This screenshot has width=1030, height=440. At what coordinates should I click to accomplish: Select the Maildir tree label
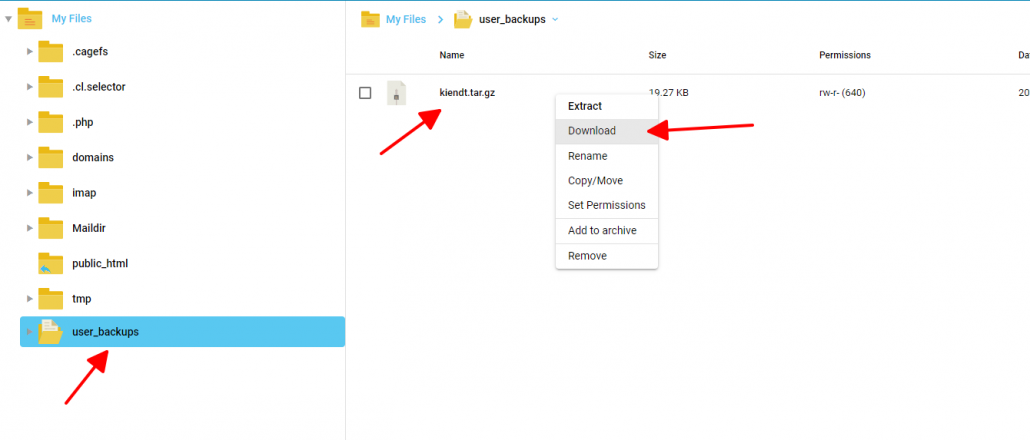pos(89,228)
